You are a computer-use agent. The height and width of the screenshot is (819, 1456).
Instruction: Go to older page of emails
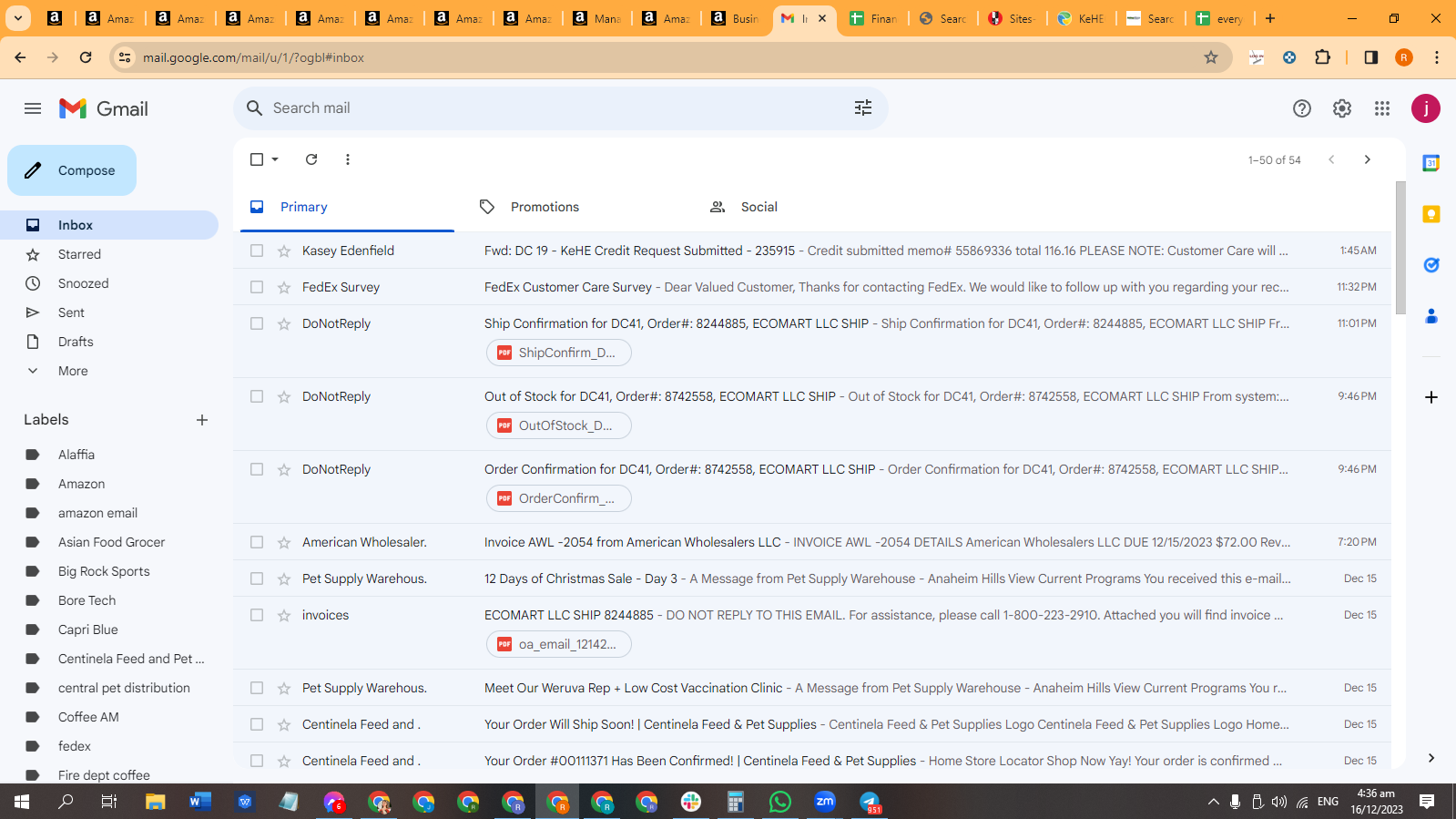pyautogui.click(x=1367, y=159)
